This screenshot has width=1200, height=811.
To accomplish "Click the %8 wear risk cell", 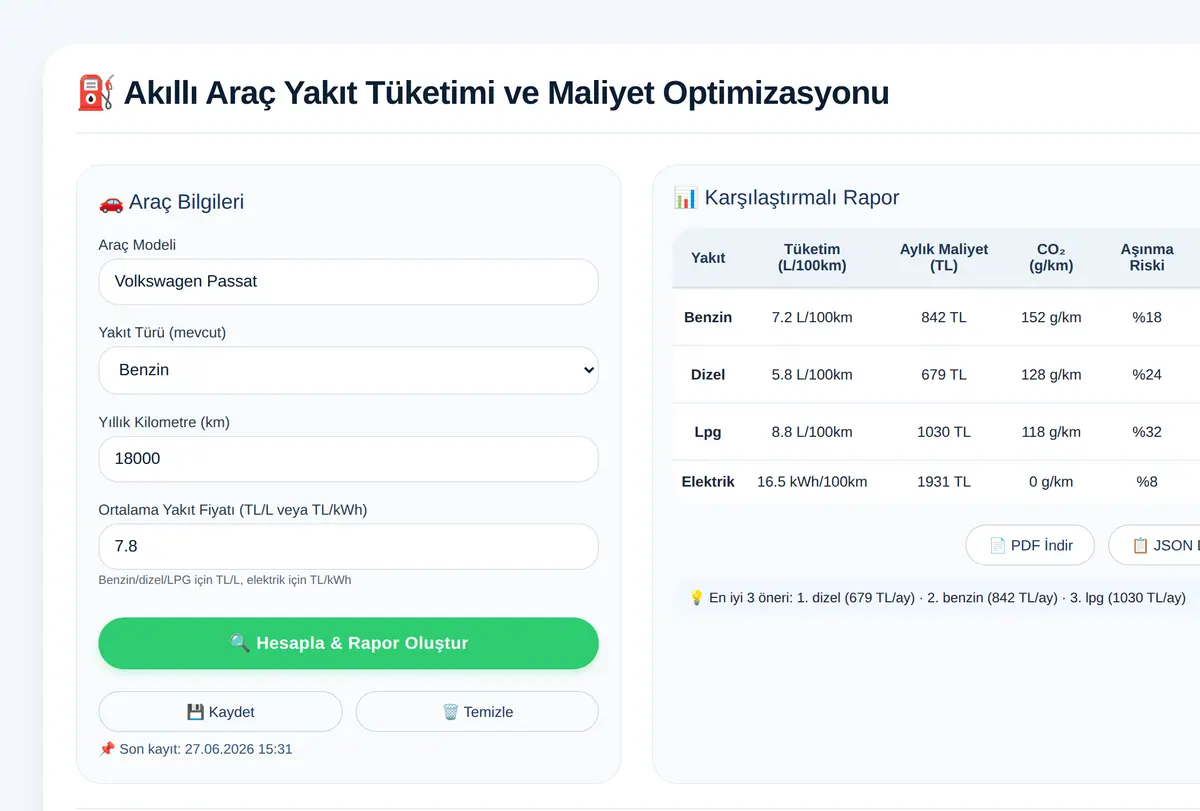I will pyautogui.click(x=1147, y=482).
